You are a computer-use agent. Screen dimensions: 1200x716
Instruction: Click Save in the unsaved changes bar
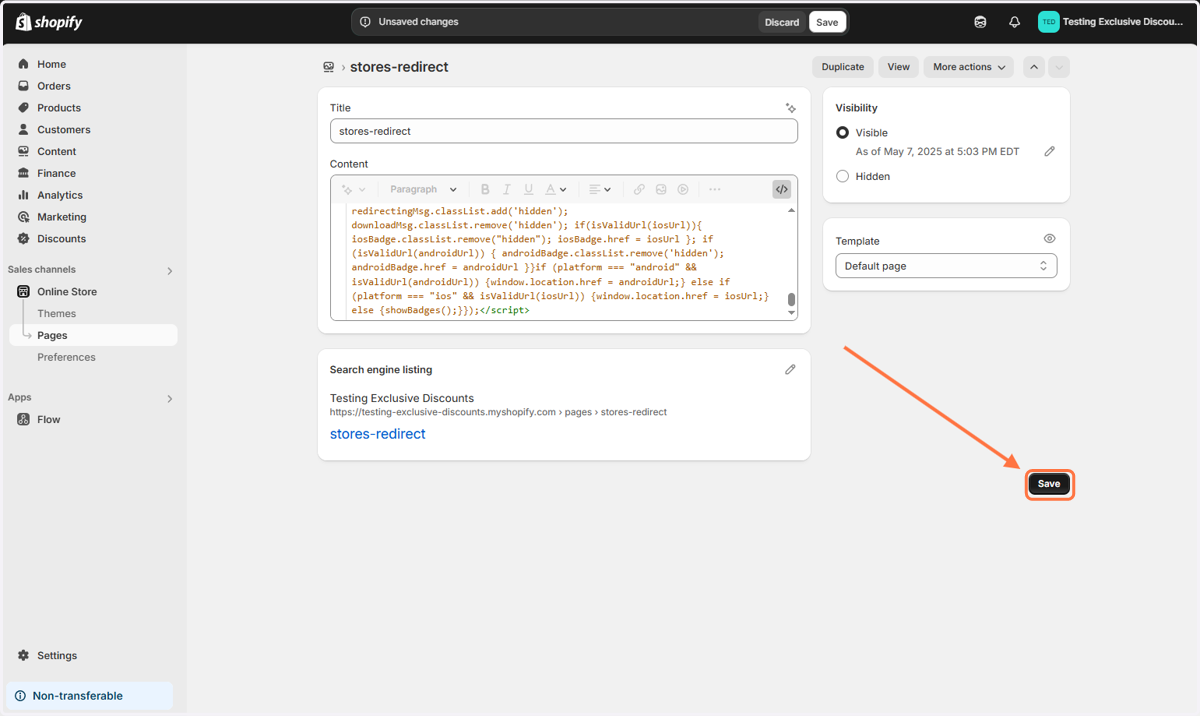pos(827,22)
